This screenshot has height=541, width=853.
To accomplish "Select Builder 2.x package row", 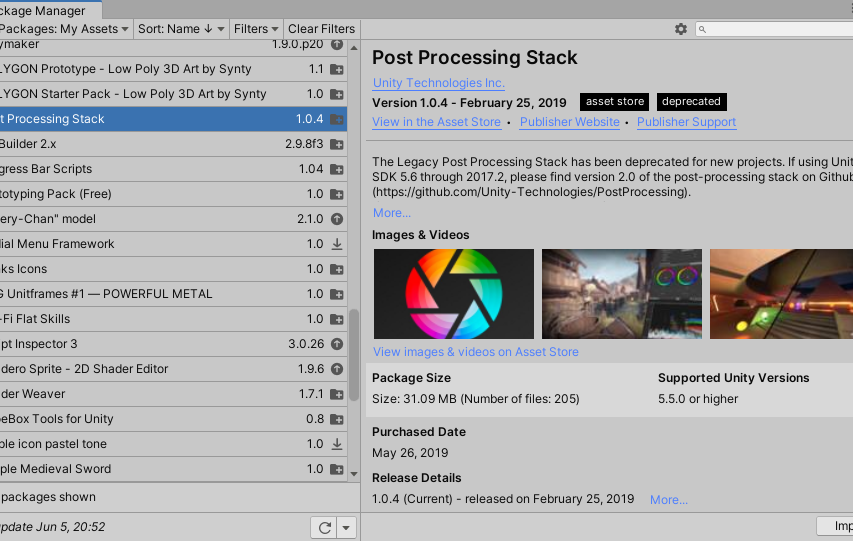I will pos(173,144).
